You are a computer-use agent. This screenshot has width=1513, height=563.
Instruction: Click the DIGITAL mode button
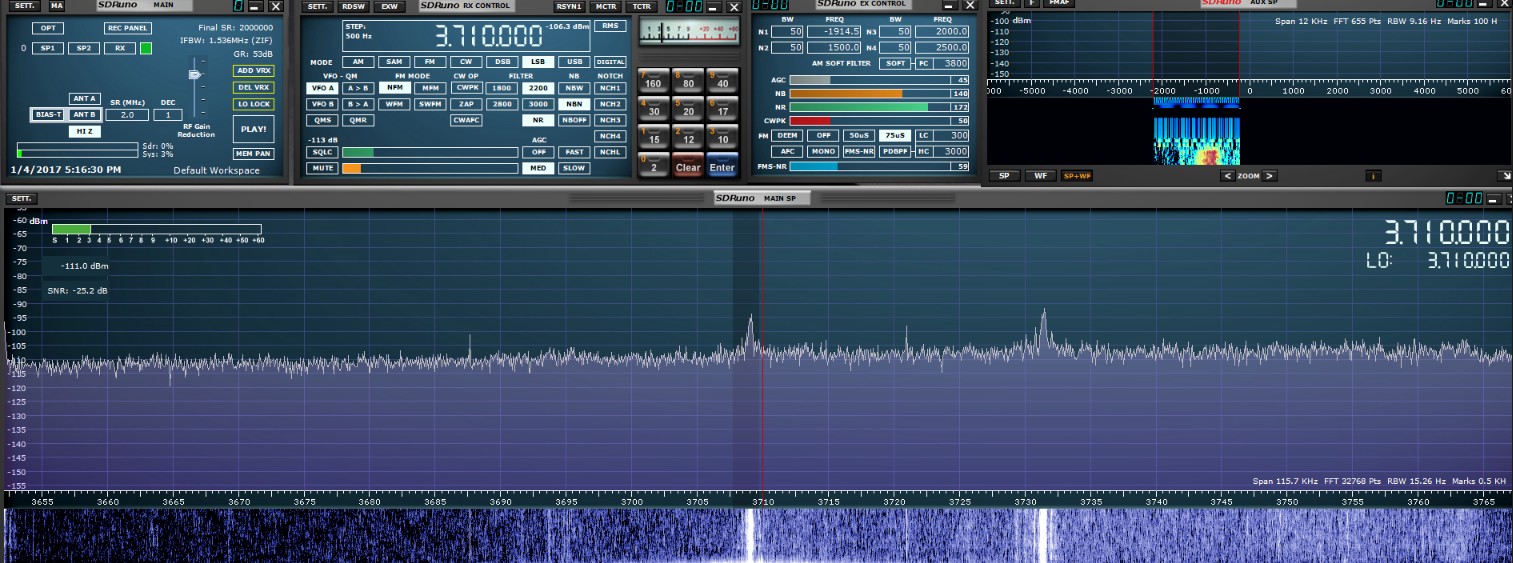(610, 62)
